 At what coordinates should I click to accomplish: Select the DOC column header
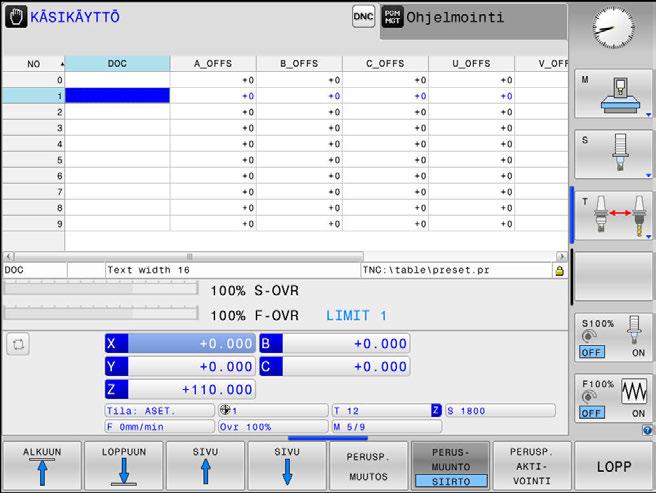[x=117, y=64]
